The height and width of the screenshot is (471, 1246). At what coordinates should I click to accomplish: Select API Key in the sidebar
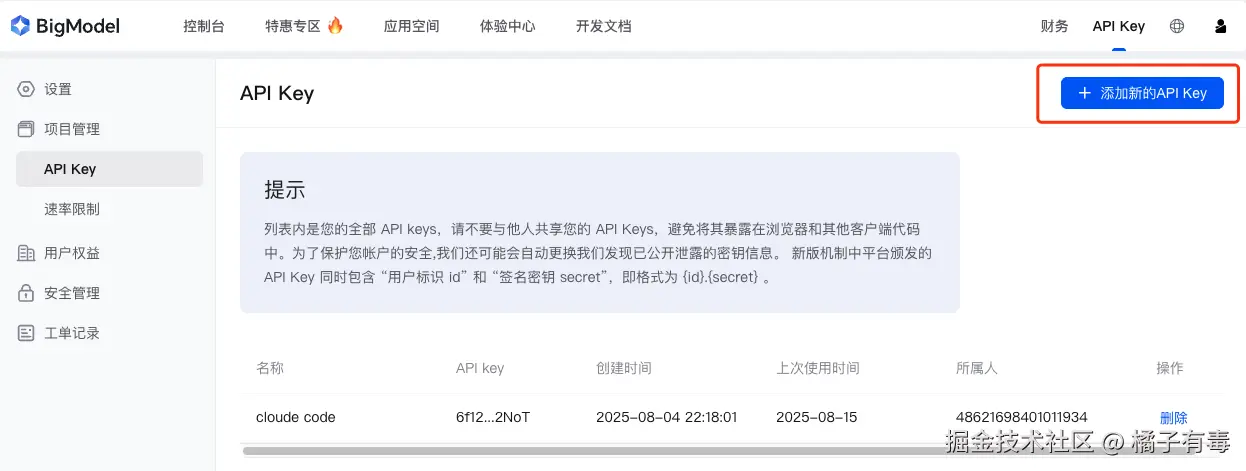pyautogui.click(x=109, y=169)
